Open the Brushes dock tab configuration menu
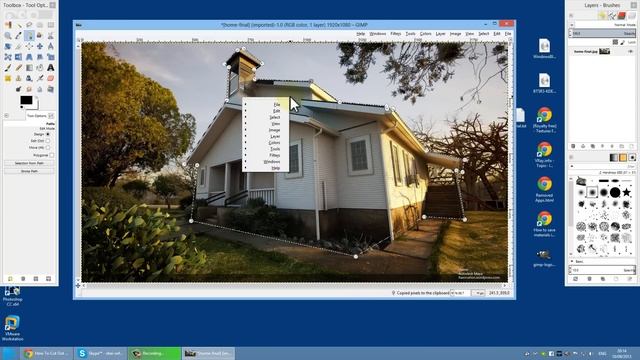This screenshot has height=360, width=640. tap(571, 157)
